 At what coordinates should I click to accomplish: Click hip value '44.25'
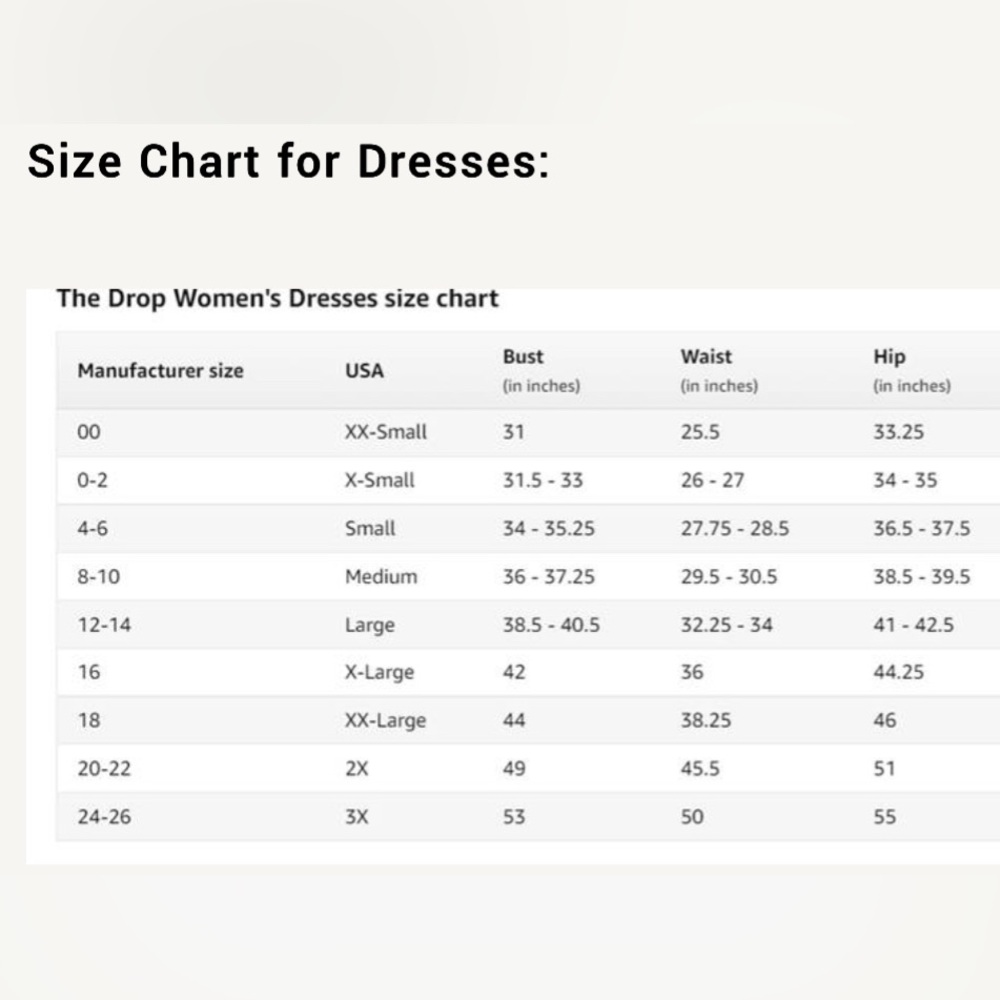pos(898,672)
